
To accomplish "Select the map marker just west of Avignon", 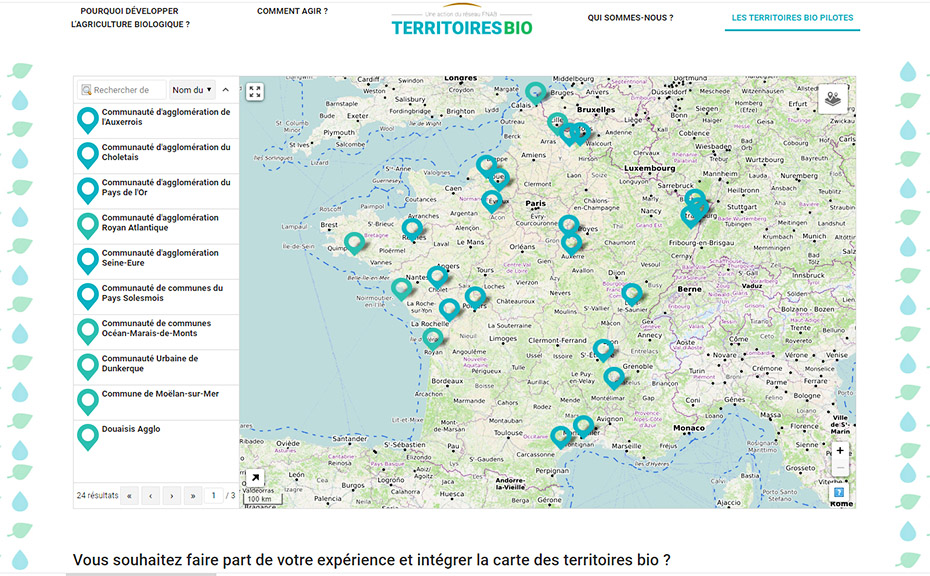I will point(583,426).
